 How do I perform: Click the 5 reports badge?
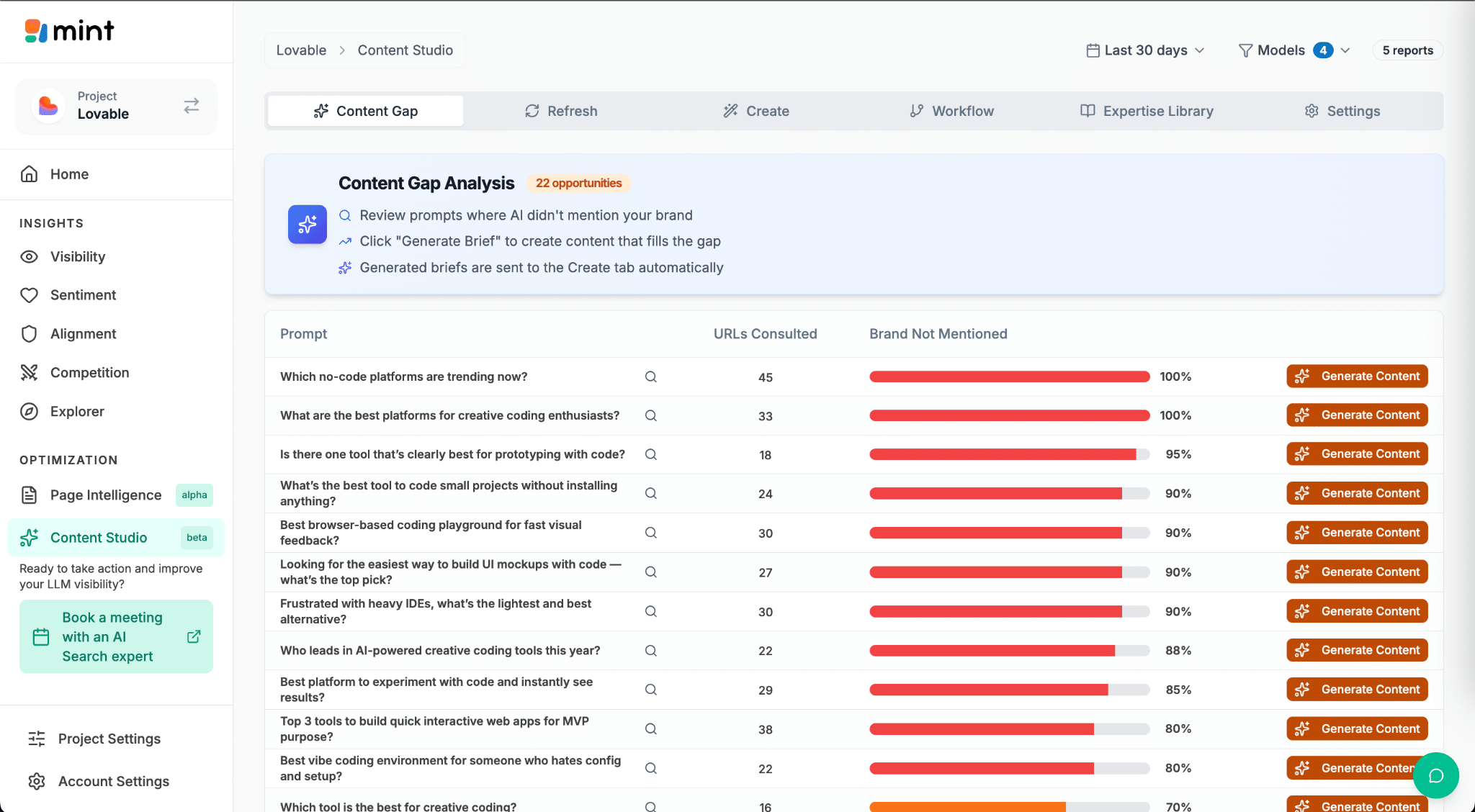click(1407, 50)
